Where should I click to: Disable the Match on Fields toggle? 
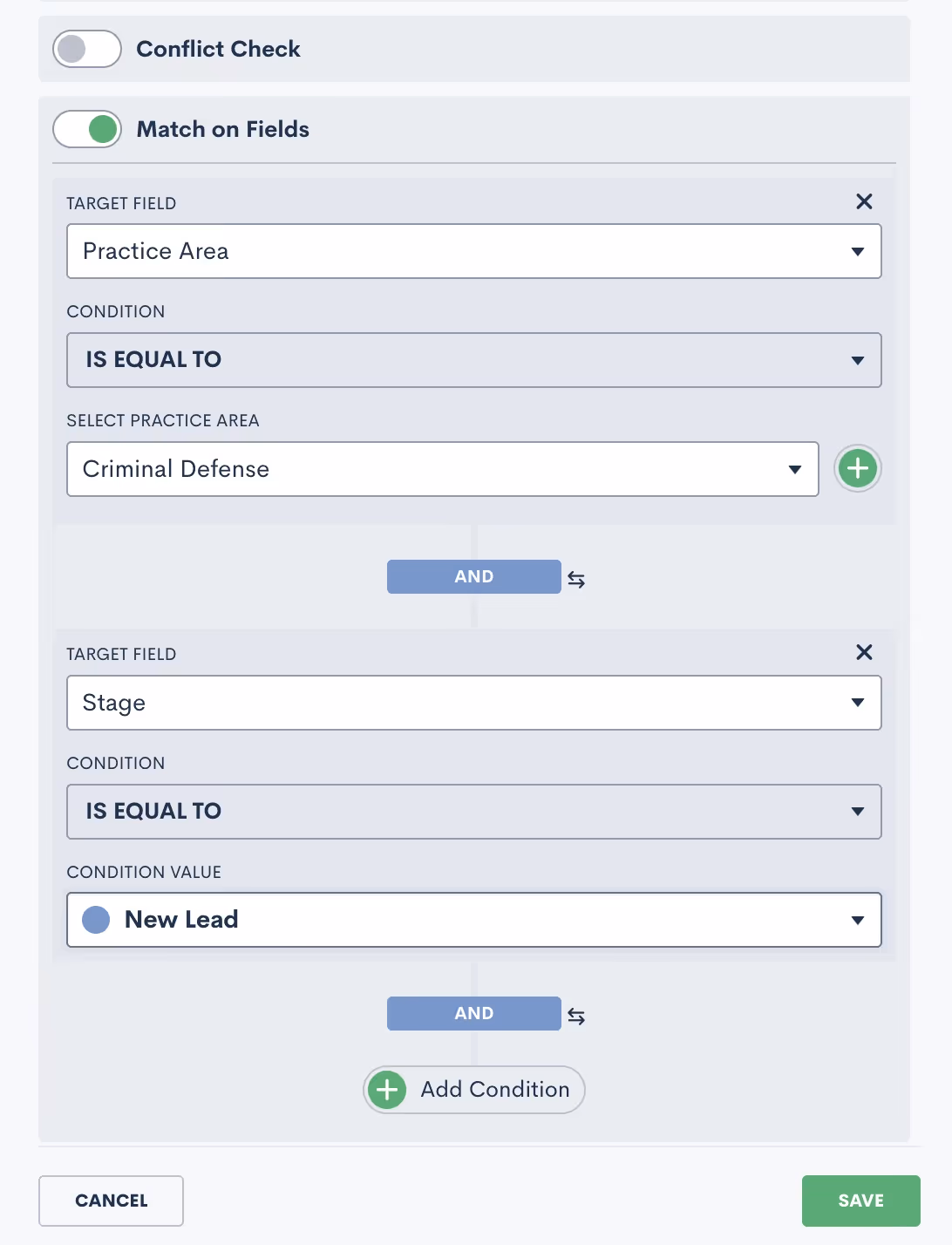[87, 130]
